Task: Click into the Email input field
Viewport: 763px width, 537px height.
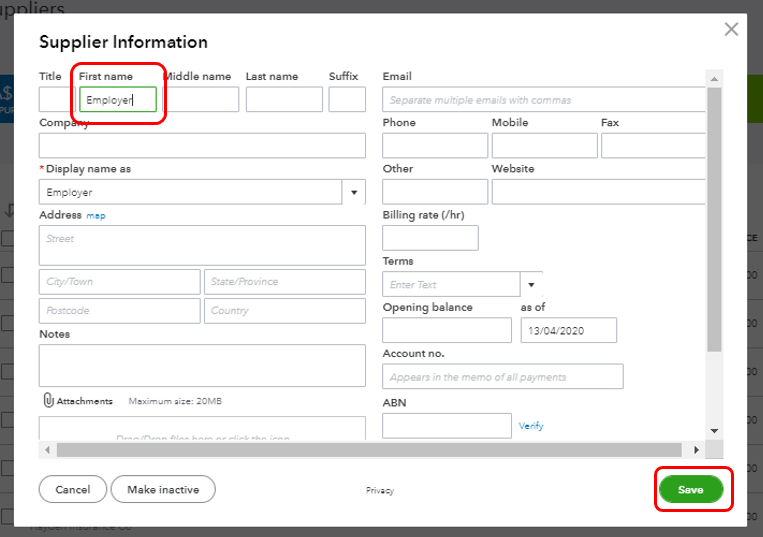Action: pyautogui.click(x=544, y=100)
